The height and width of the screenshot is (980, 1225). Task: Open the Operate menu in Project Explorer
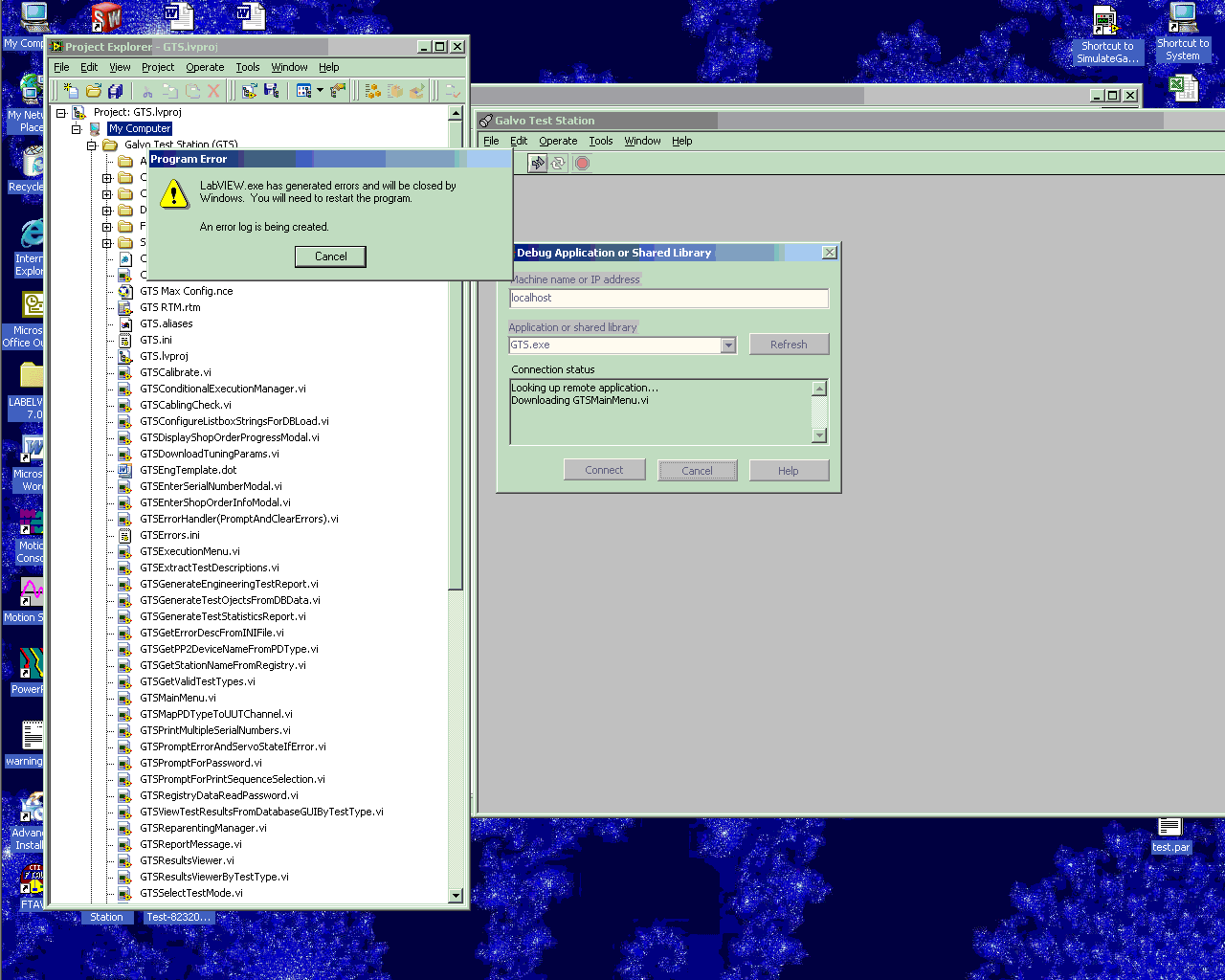205,68
